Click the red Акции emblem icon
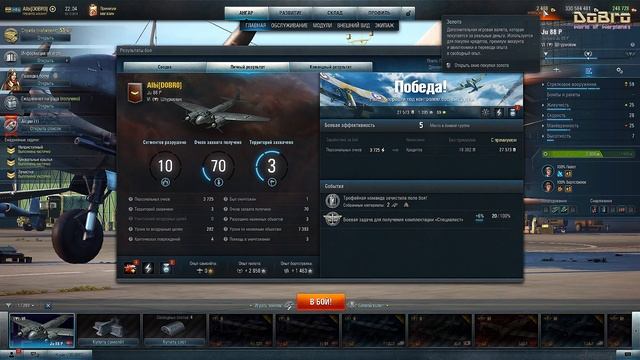This screenshot has width=640, height=360. tap(11, 124)
